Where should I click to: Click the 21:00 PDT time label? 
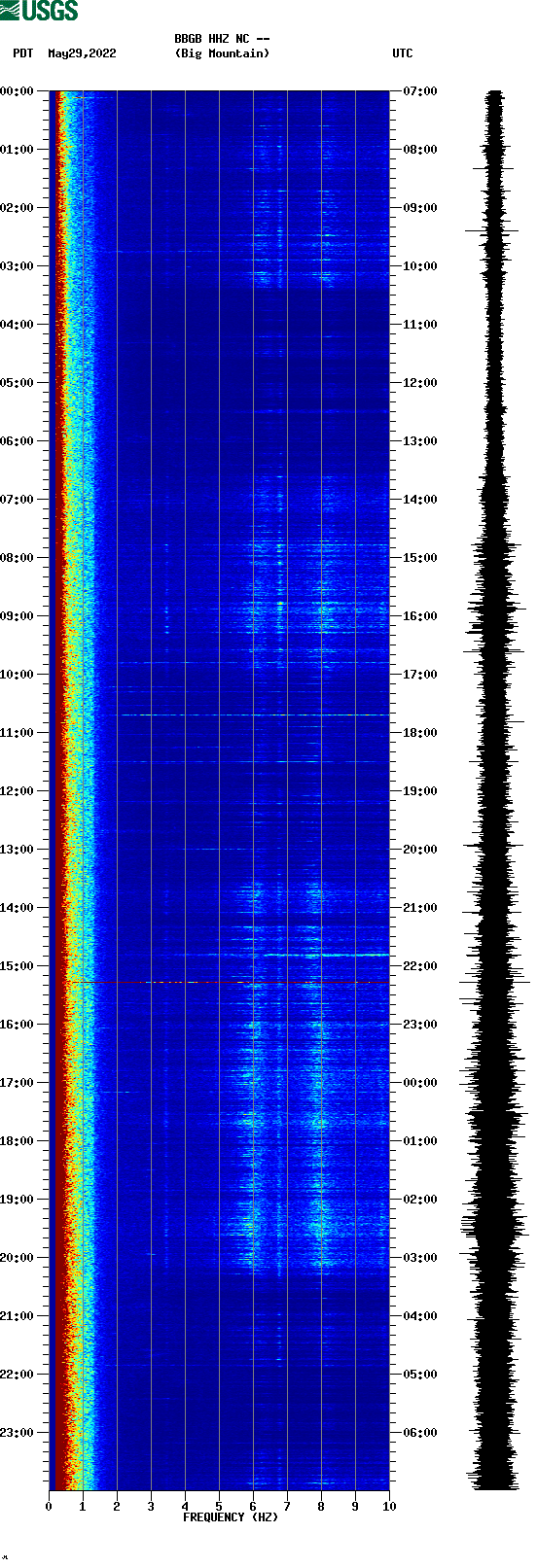[18, 1316]
